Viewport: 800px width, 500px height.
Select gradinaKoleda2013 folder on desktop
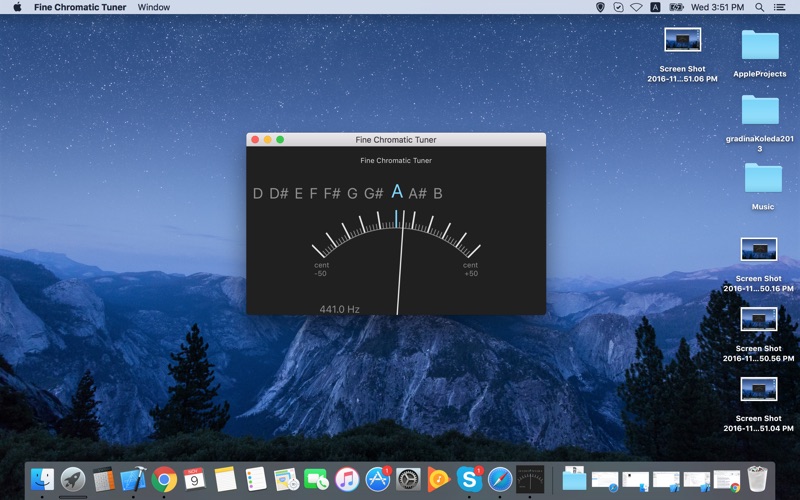(x=760, y=123)
